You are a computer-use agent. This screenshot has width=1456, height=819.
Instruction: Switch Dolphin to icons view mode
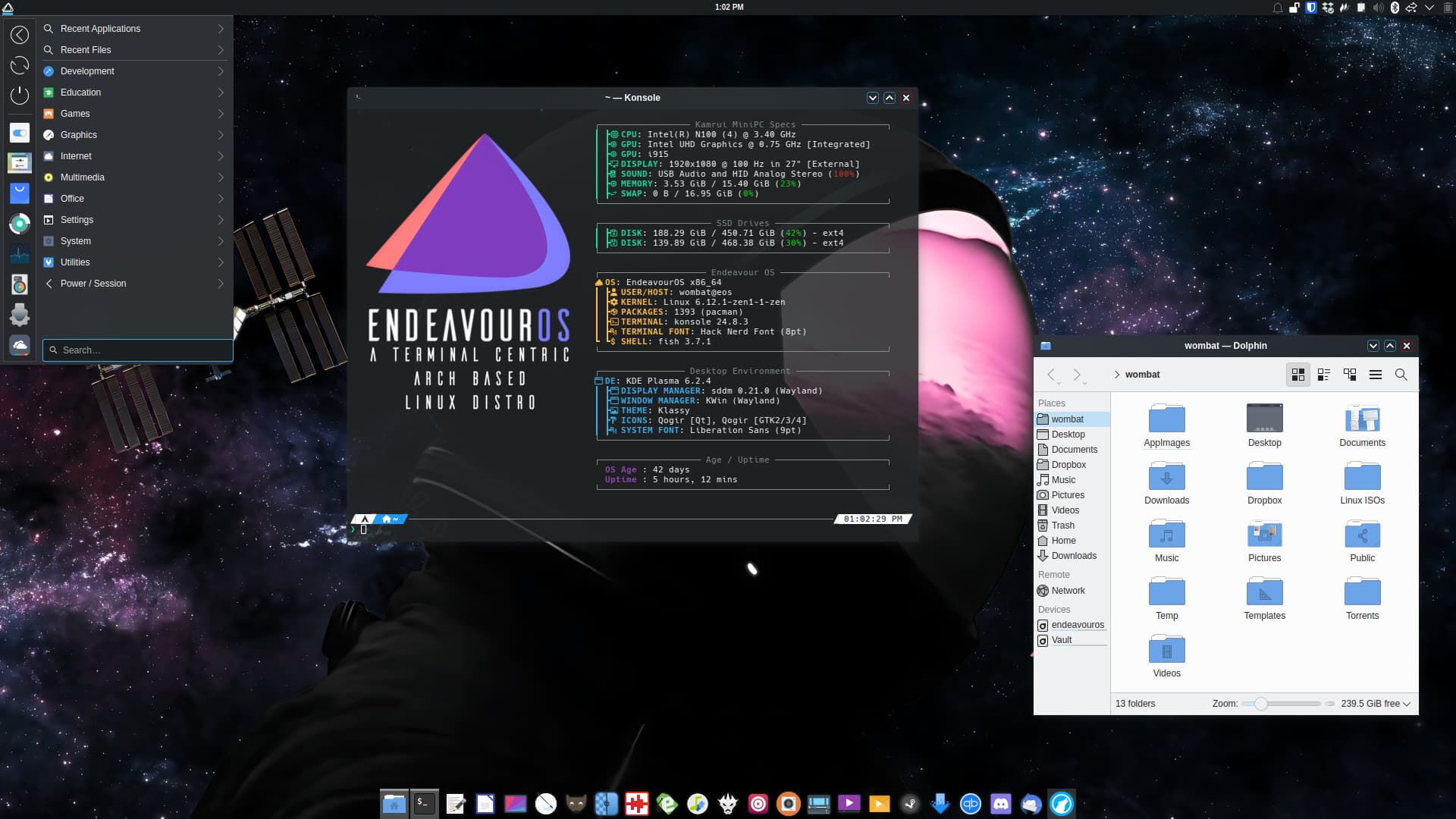point(1298,375)
